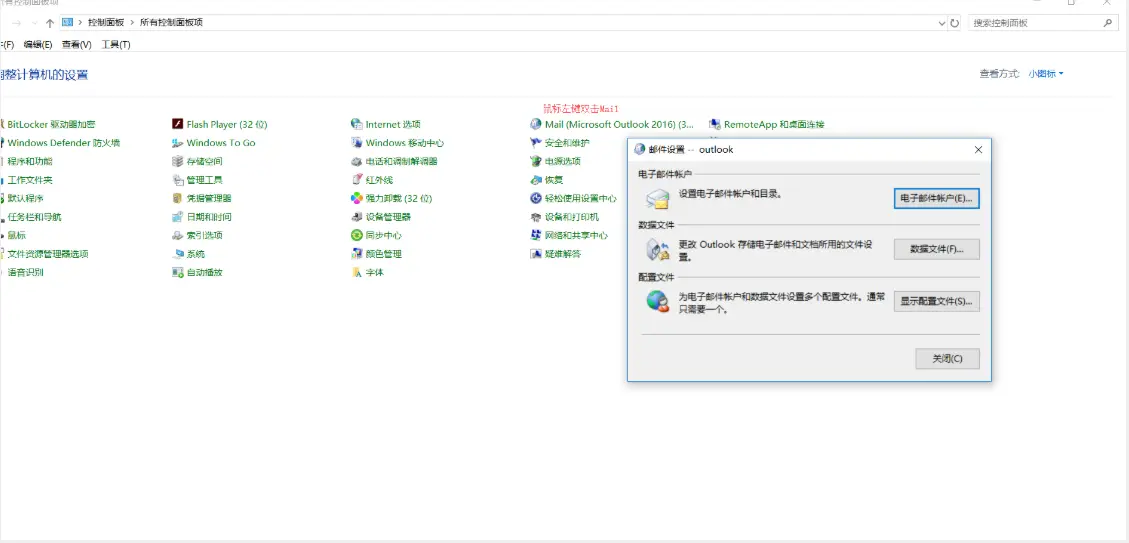
Task: Open the 电话和调制解调器 icon
Action: click(356, 161)
